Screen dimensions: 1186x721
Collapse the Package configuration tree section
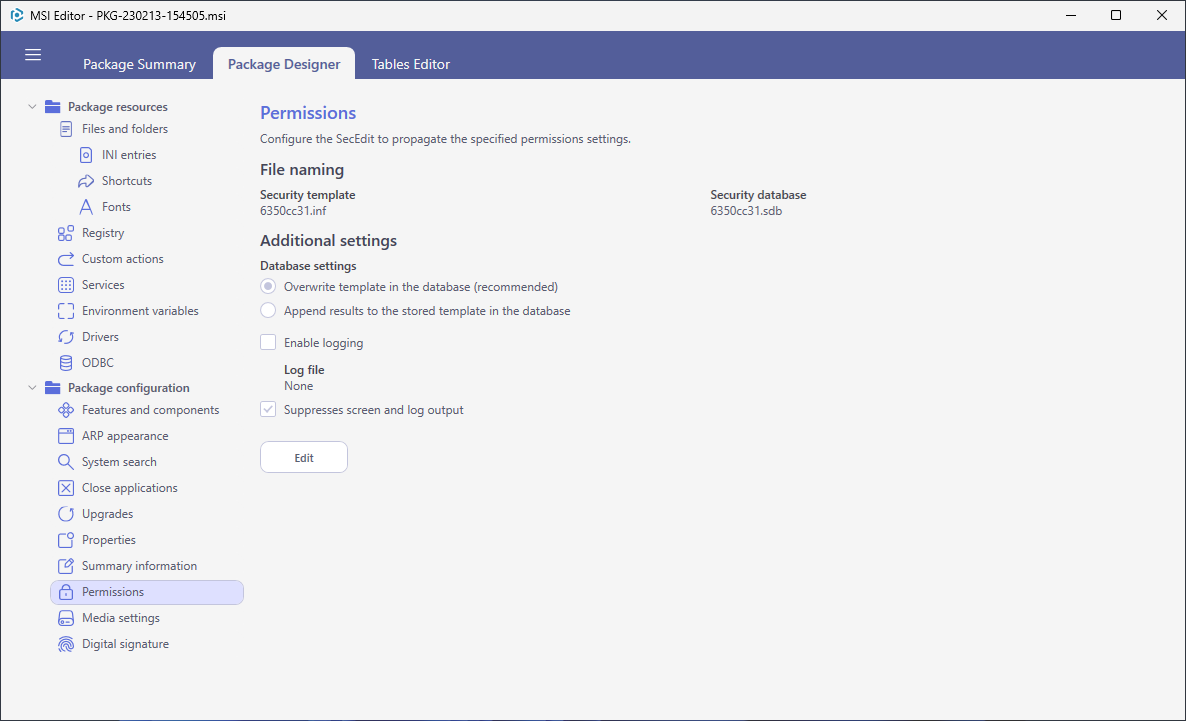[x=32, y=387]
